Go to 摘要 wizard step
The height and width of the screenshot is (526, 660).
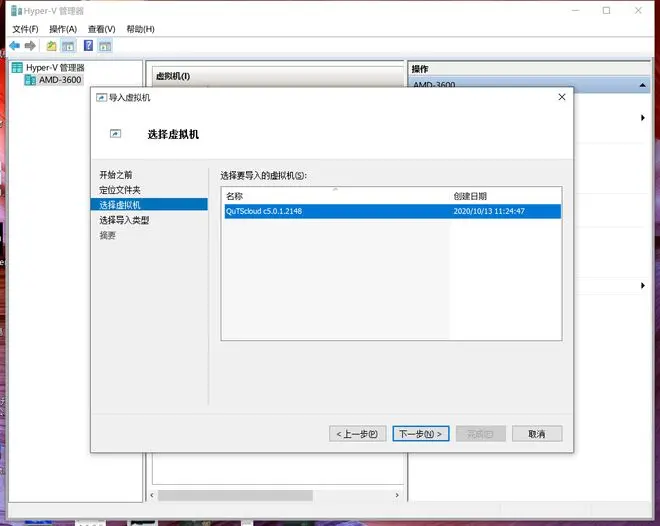107,235
